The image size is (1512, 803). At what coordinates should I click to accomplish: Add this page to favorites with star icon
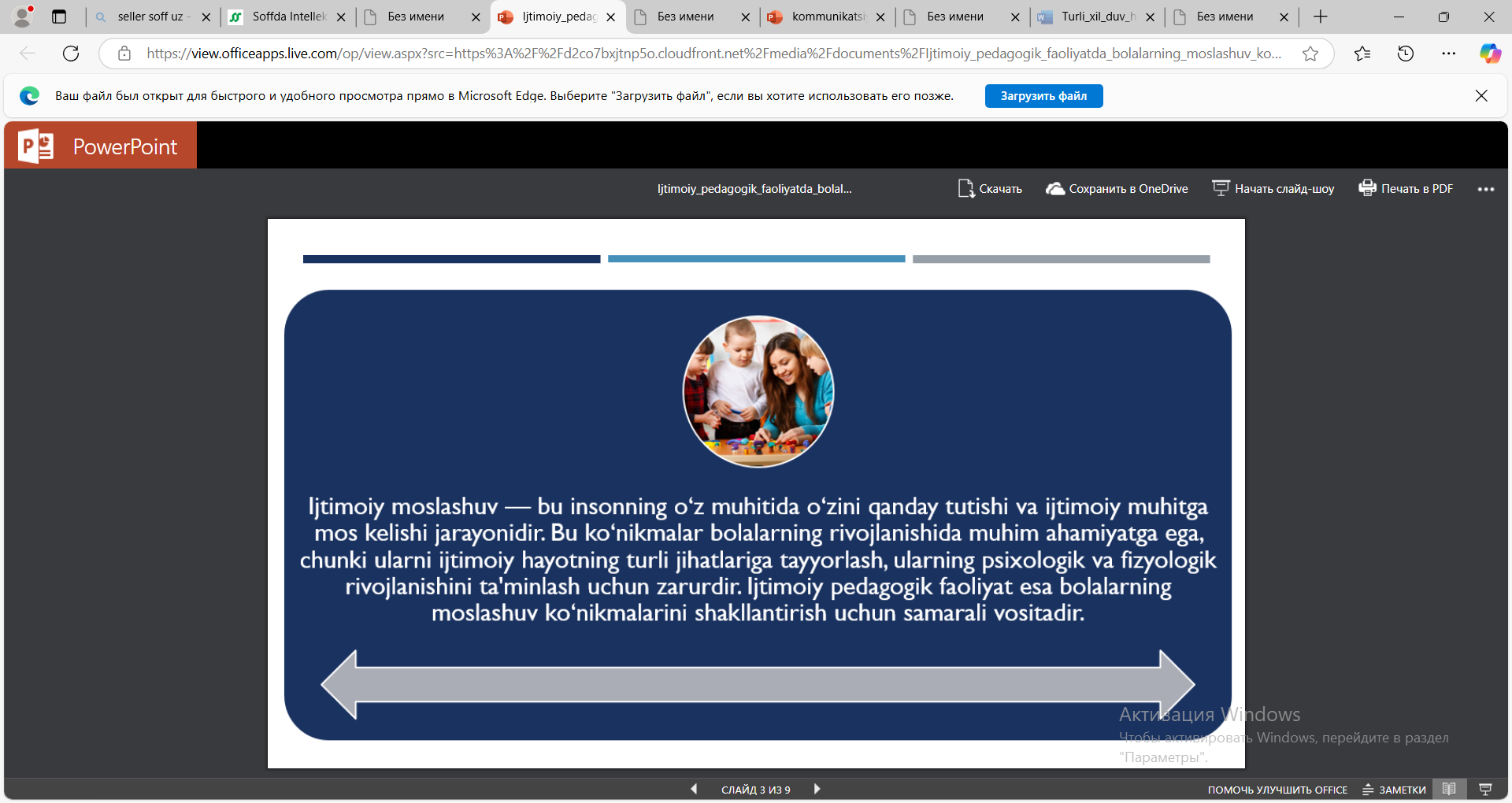pyautogui.click(x=1310, y=54)
